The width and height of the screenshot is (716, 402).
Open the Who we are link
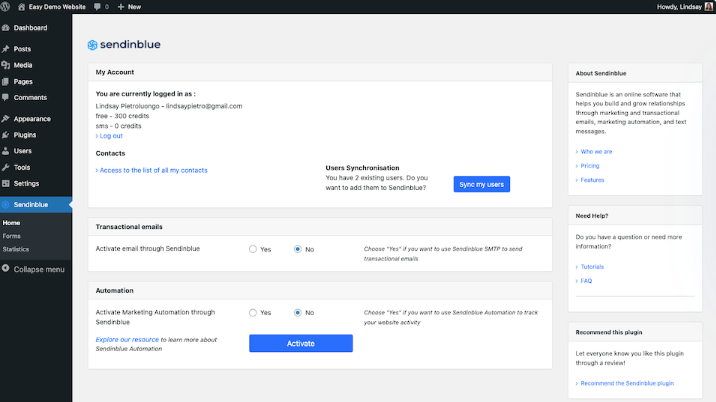pos(596,152)
